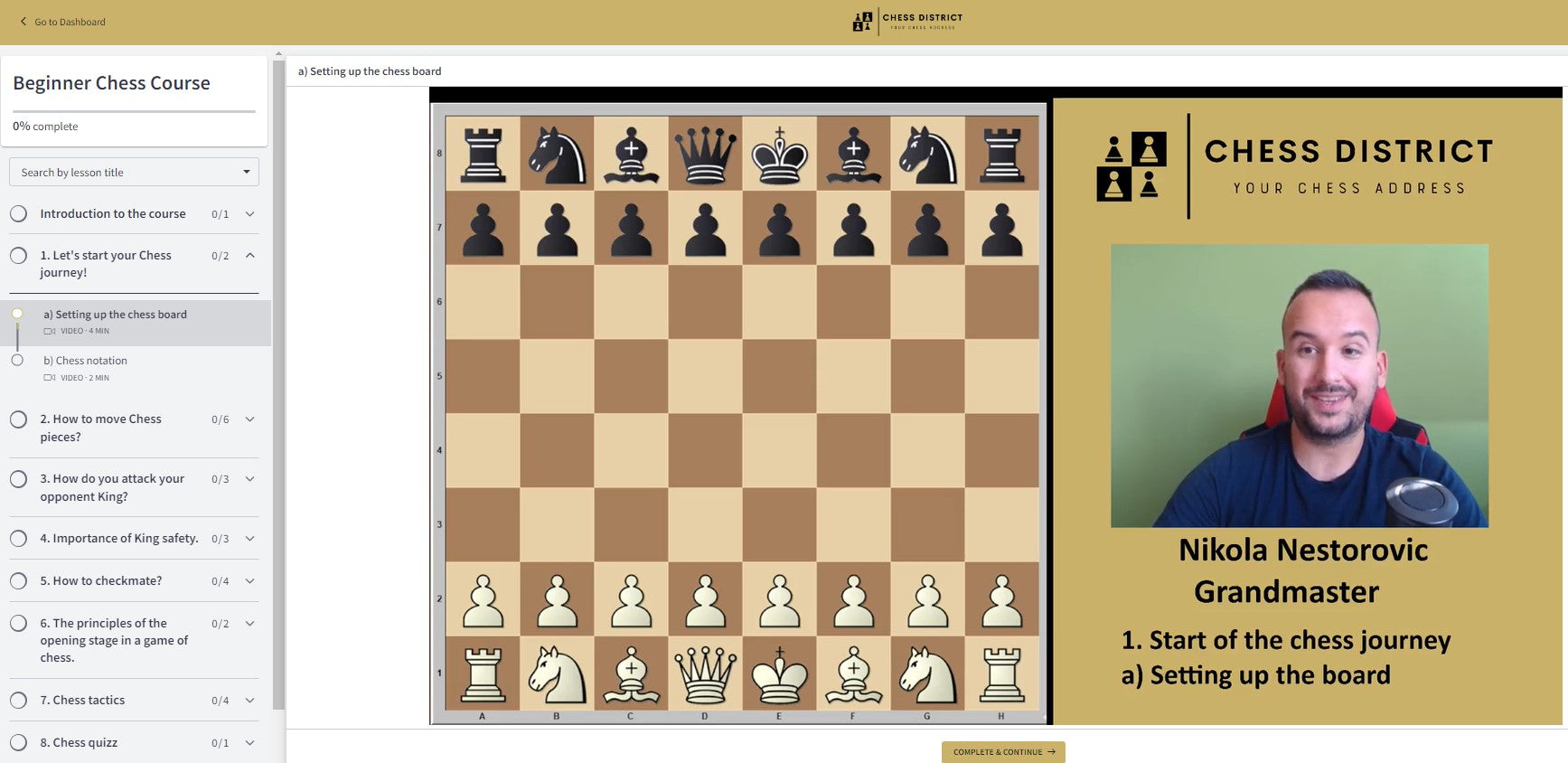Click the white bishop on c1

pyautogui.click(x=631, y=674)
